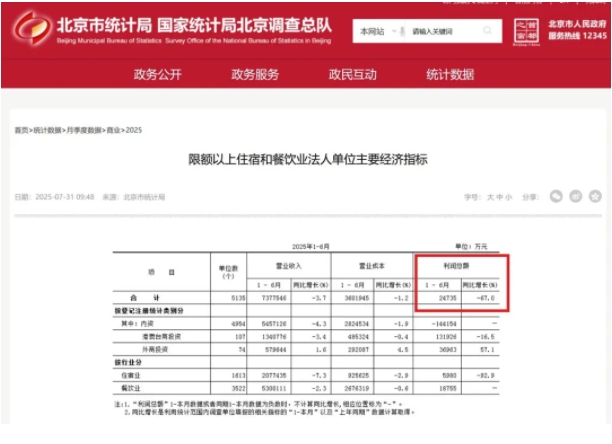Click the Beijing Bureau of Statistics logo
Screen dimensions: 612x444
[x=29, y=27]
